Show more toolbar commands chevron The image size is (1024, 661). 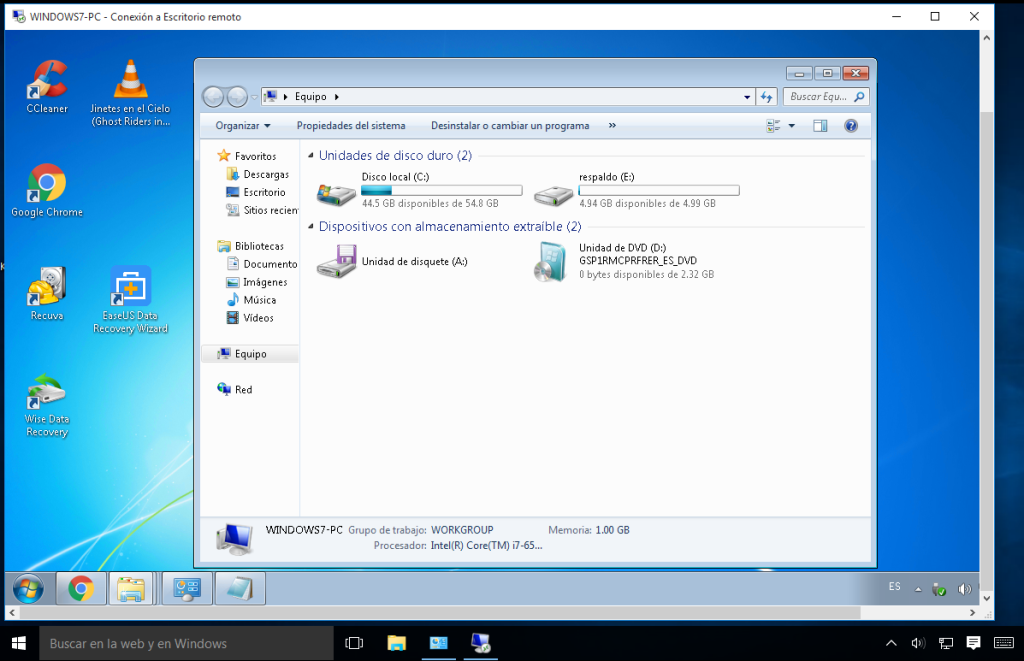(612, 126)
